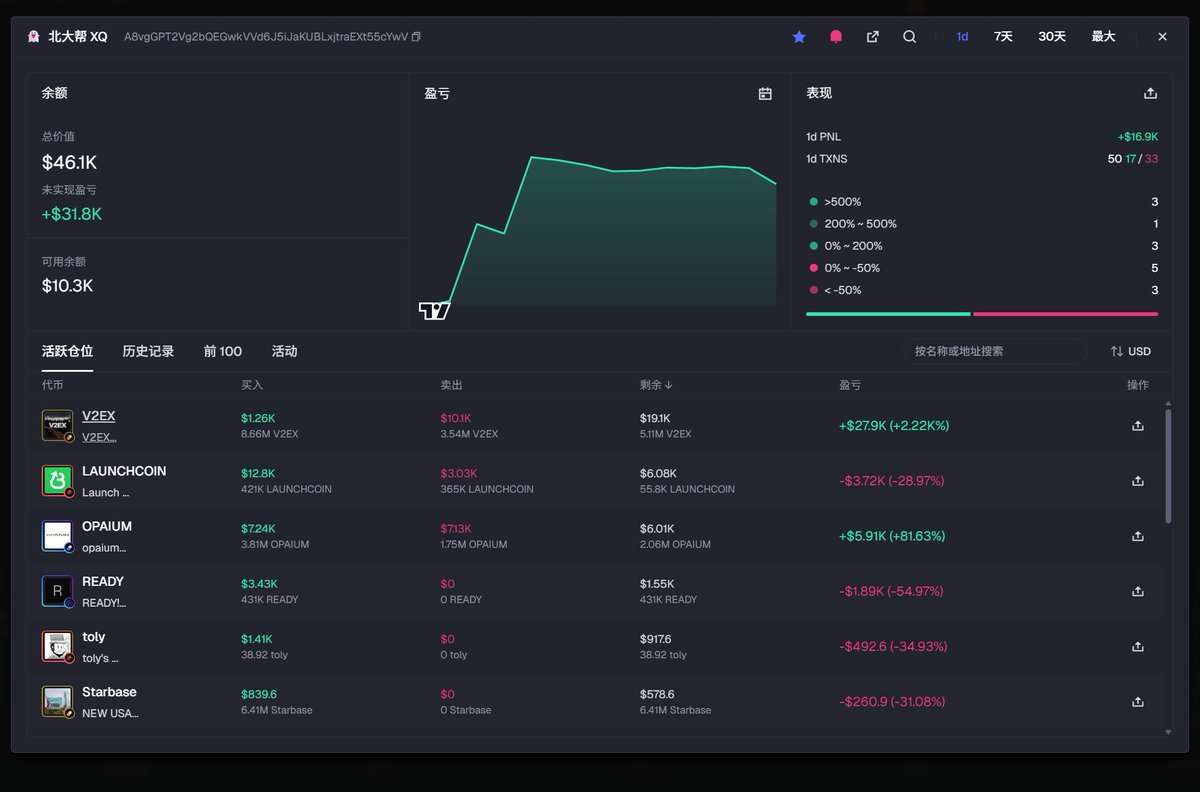Share the V2EX position row
The width and height of the screenshot is (1200, 792).
(x=1137, y=426)
